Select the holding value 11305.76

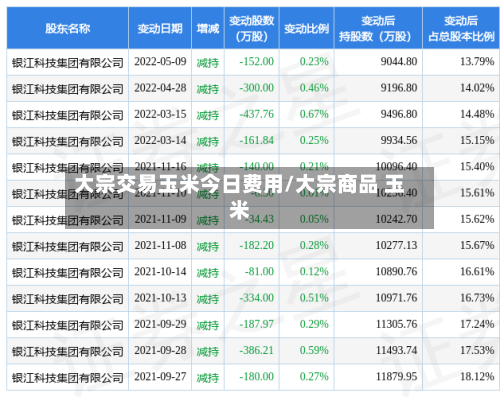coord(396,324)
